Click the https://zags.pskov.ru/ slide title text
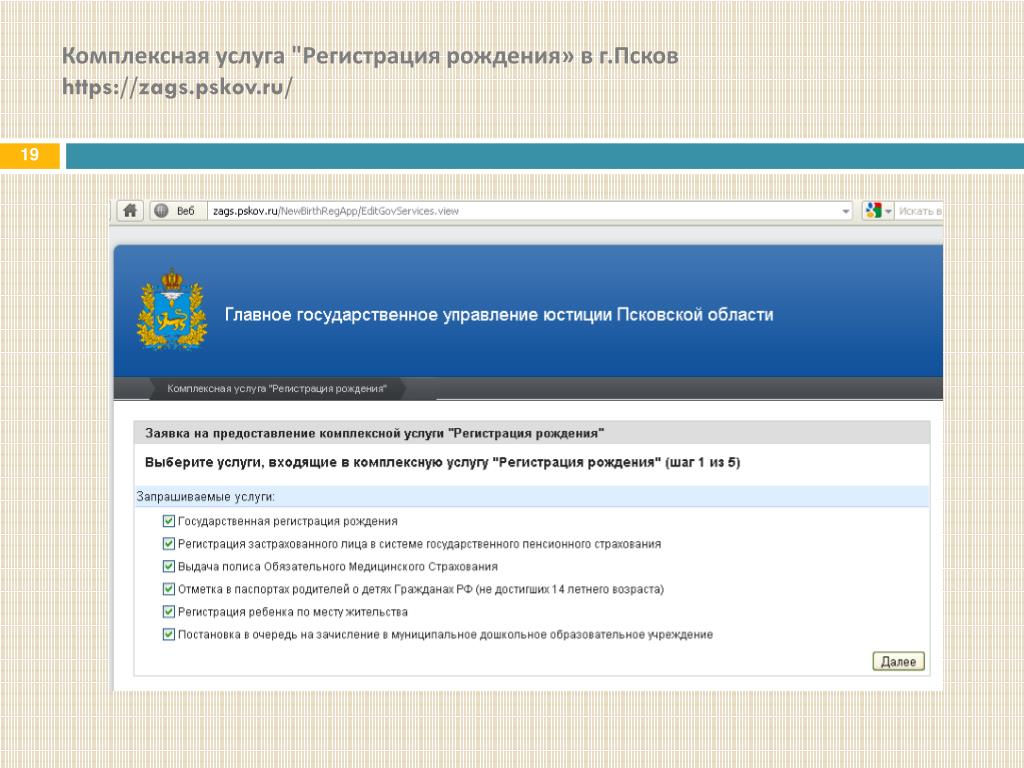The image size is (1024, 768). (x=177, y=87)
